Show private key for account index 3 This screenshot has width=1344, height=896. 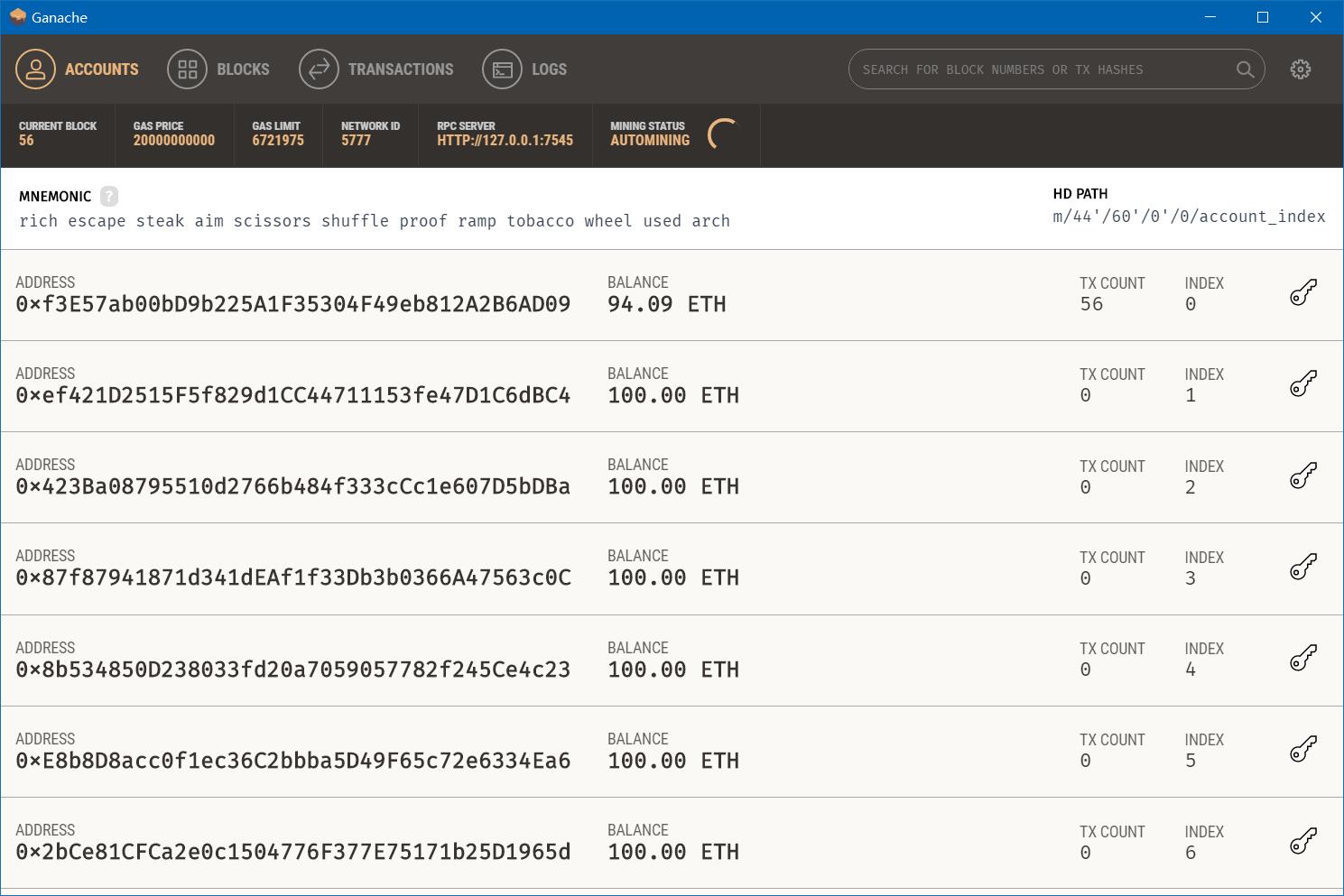coord(1303,568)
